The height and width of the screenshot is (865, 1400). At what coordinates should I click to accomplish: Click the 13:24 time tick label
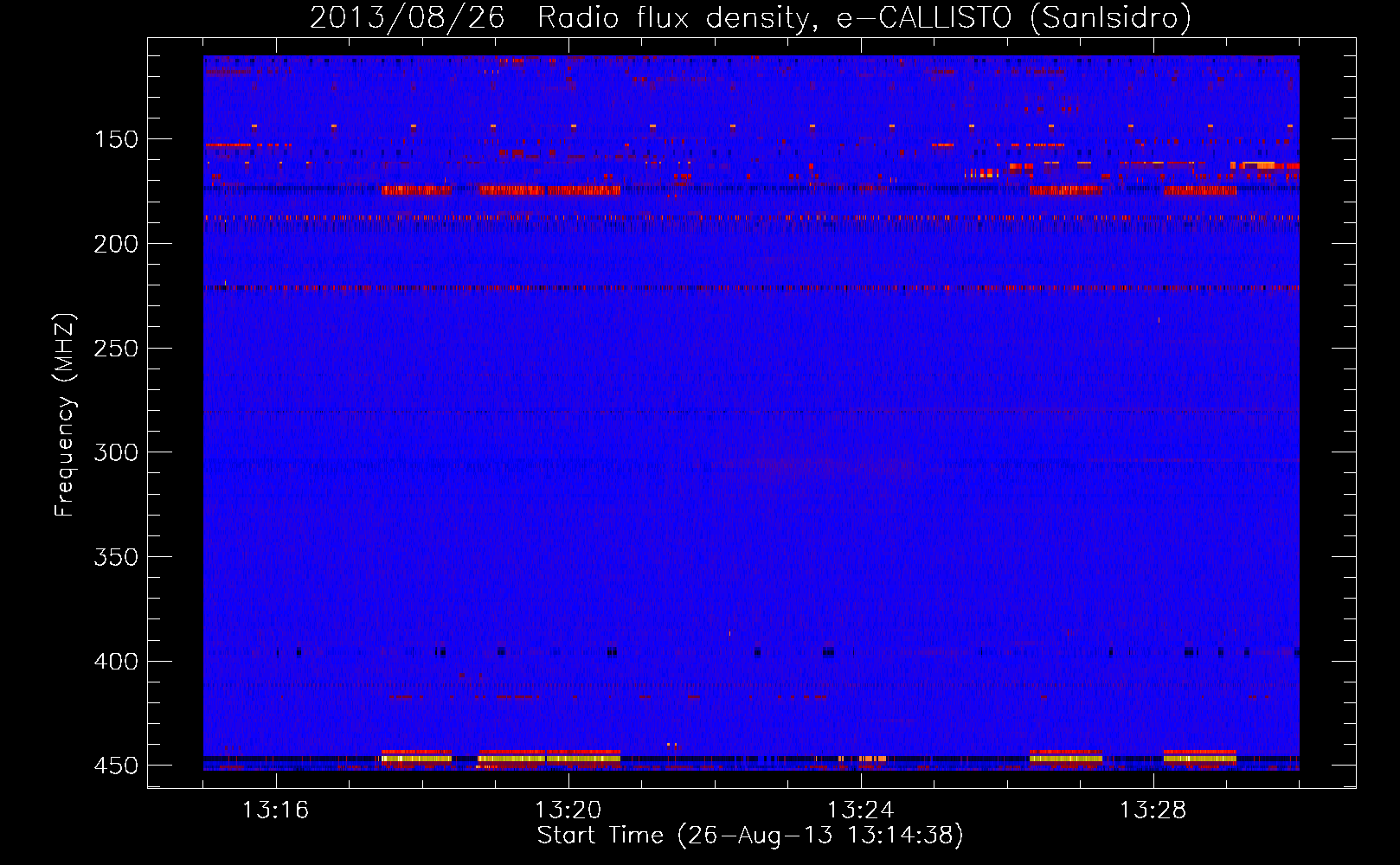[860, 811]
